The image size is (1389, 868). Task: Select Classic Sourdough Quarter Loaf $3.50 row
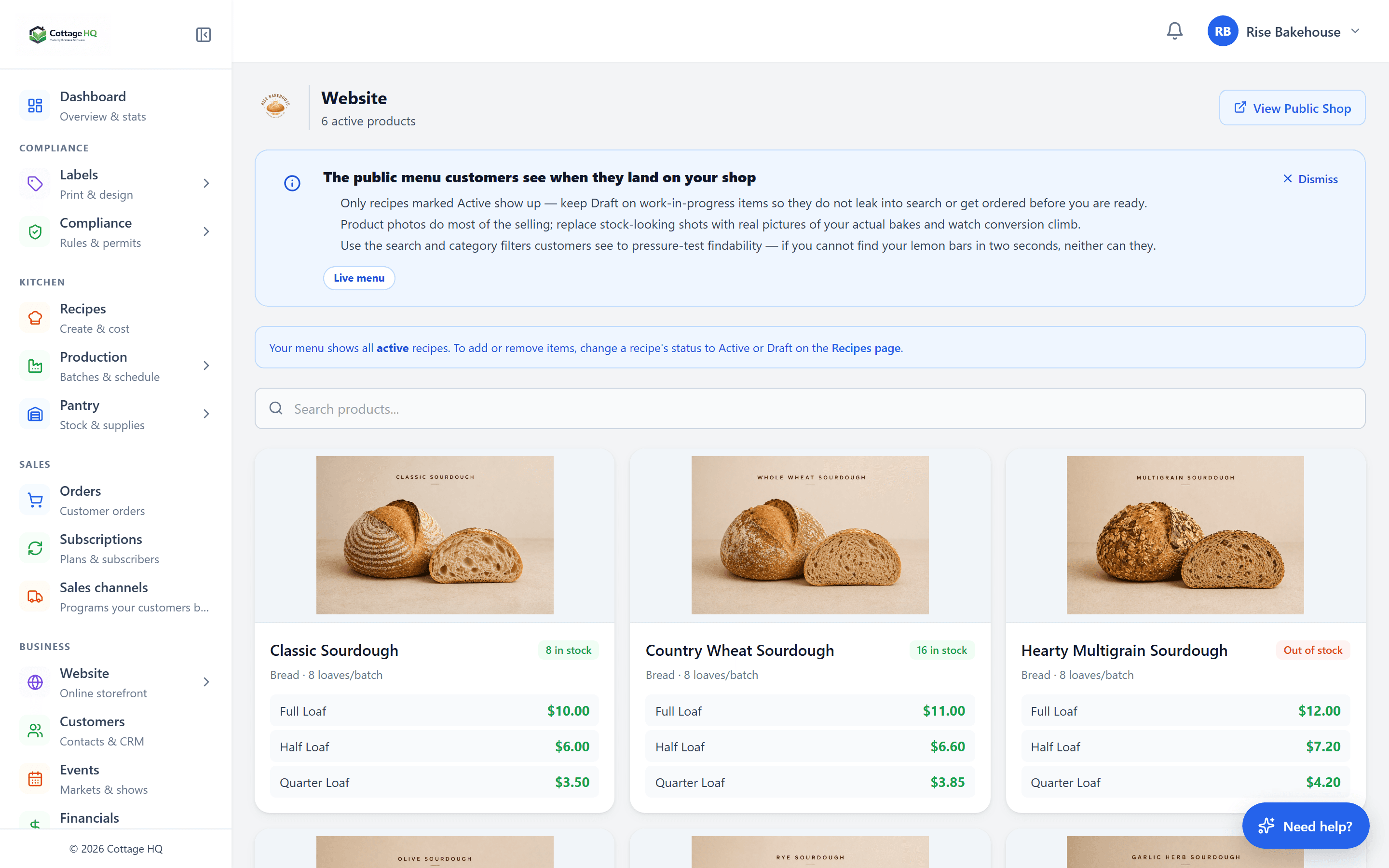click(435, 783)
